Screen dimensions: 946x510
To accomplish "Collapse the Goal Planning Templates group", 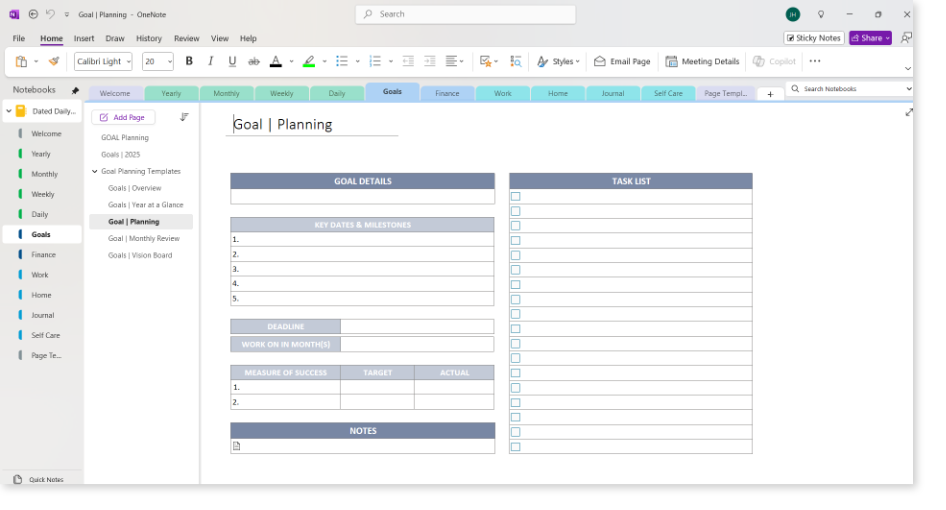I will pyautogui.click(x=95, y=171).
